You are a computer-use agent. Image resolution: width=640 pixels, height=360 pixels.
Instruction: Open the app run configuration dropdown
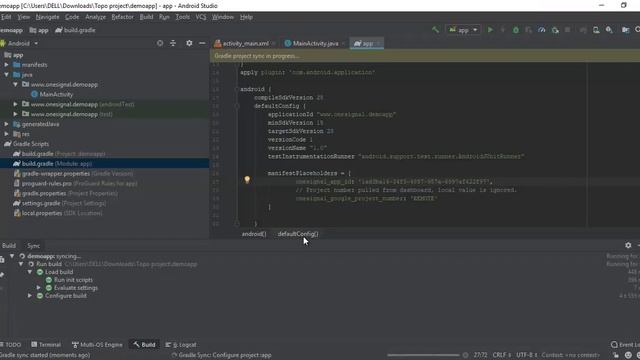[x=463, y=30]
